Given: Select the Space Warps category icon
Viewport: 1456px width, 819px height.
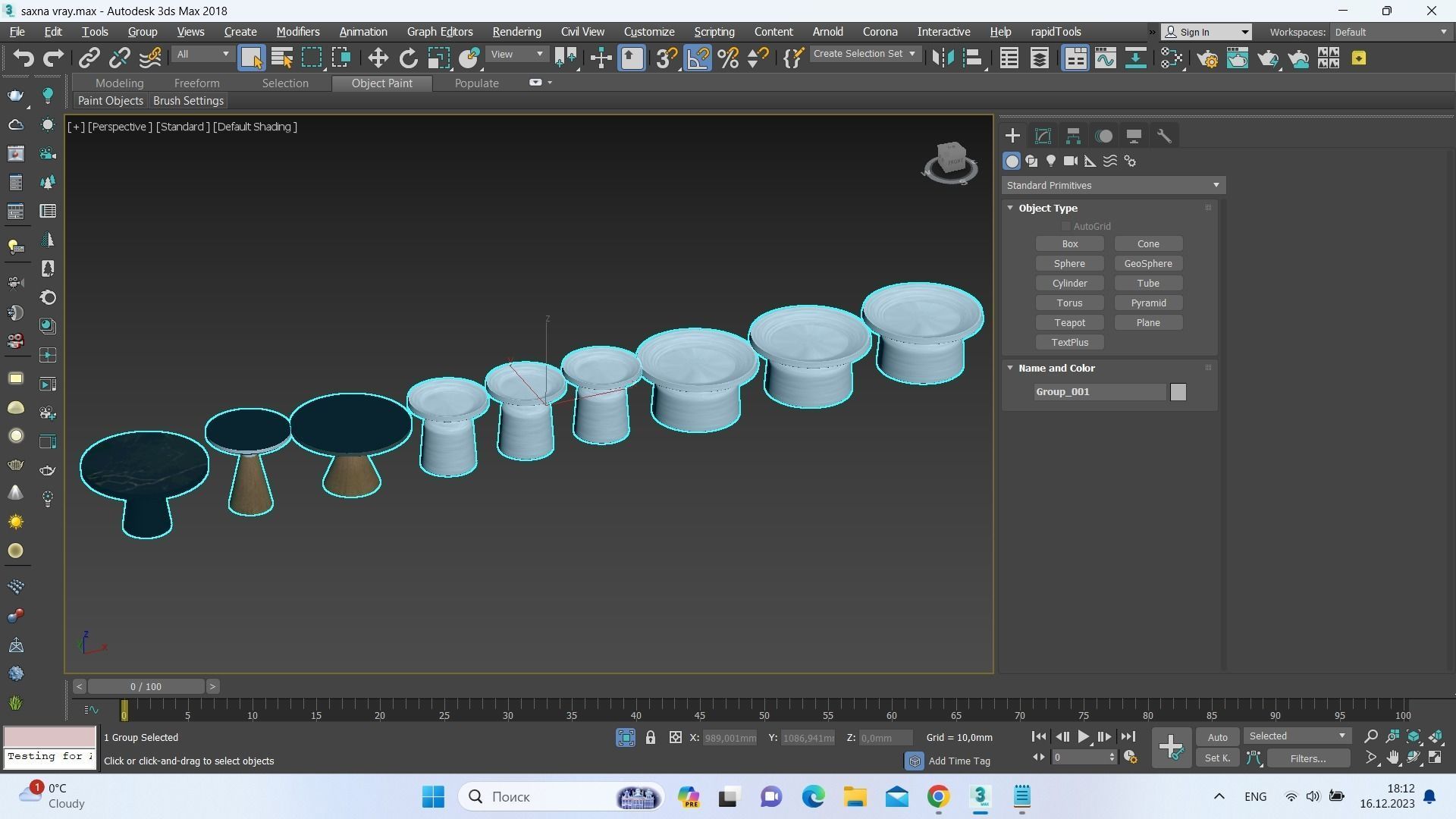Looking at the screenshot, I should (1110, 161).
